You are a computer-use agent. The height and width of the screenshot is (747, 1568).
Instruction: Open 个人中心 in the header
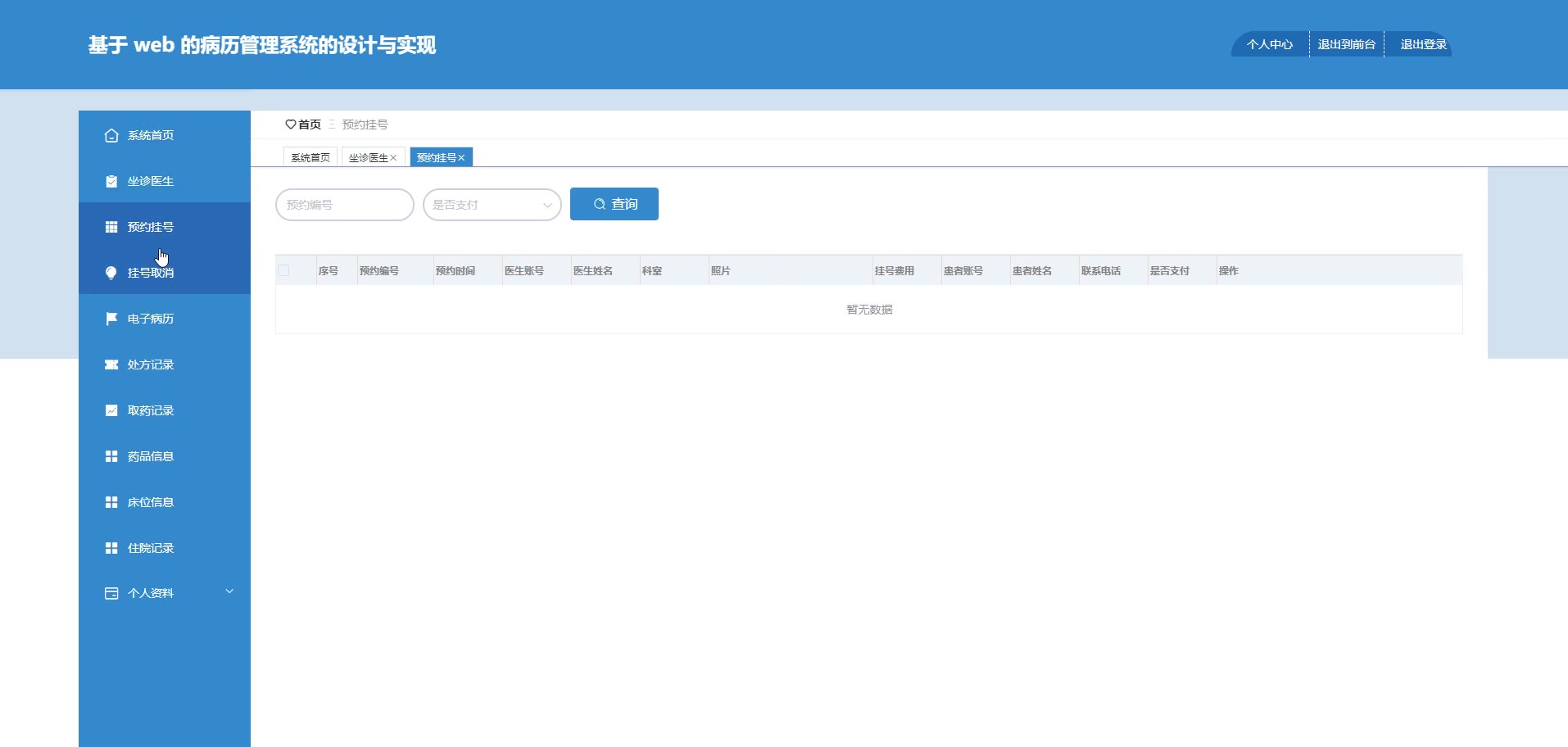pos(1270,44)
